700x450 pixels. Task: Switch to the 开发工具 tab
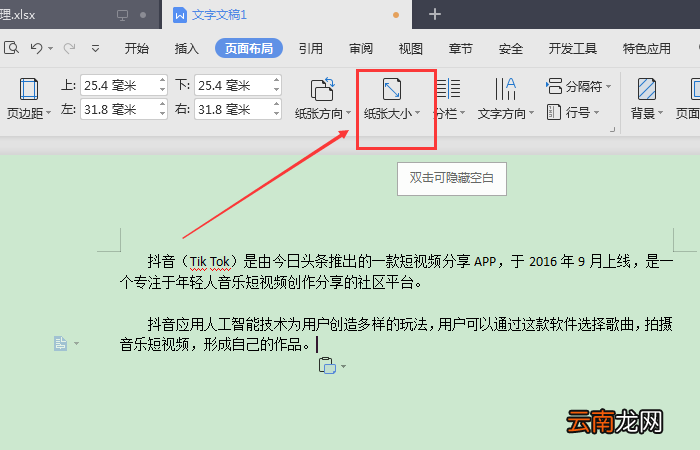coord(573,48)
